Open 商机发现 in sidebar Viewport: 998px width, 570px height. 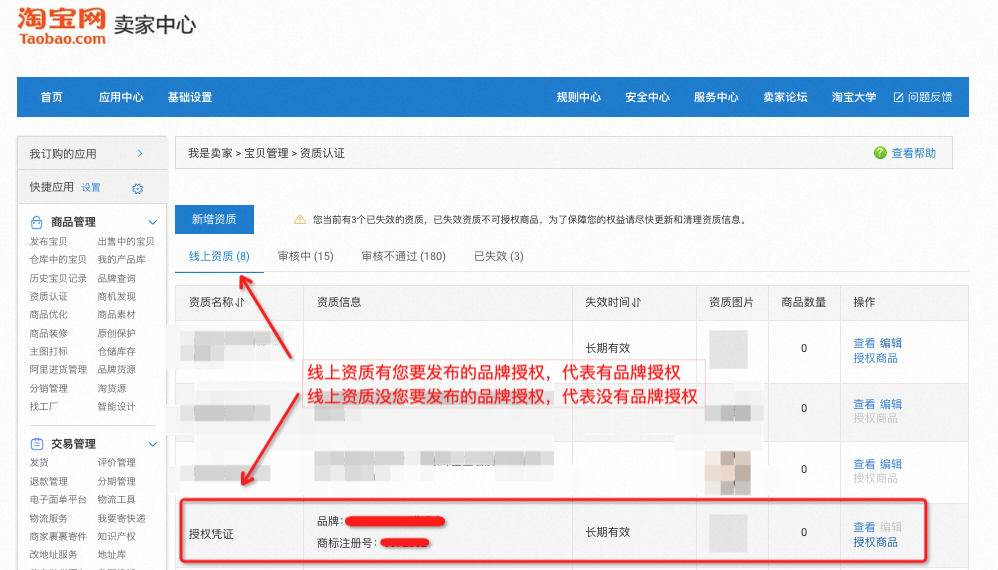[x=116, y=296]
